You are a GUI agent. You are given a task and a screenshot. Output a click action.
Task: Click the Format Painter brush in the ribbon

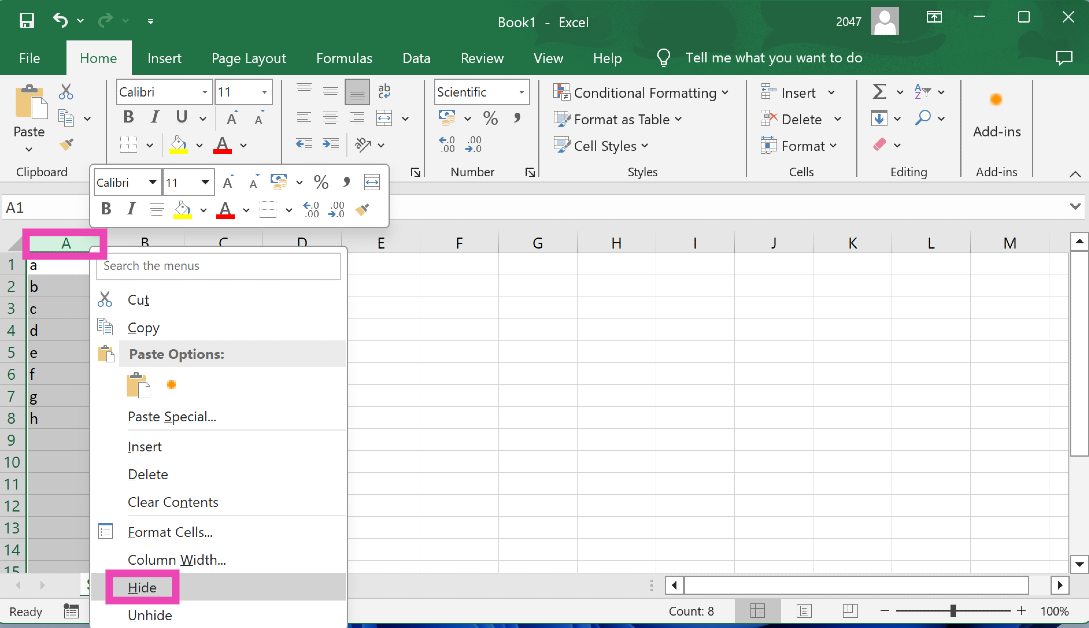pyautogui.click(x=66, y=144)
